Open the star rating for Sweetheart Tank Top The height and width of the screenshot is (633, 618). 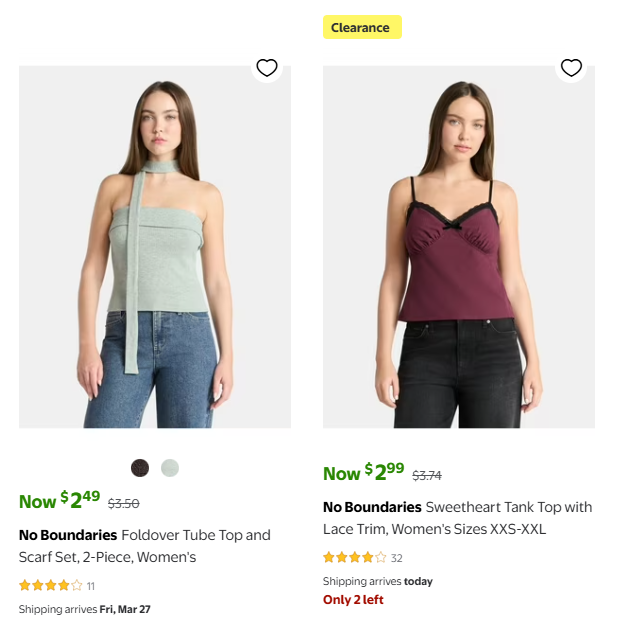point(355,558)
